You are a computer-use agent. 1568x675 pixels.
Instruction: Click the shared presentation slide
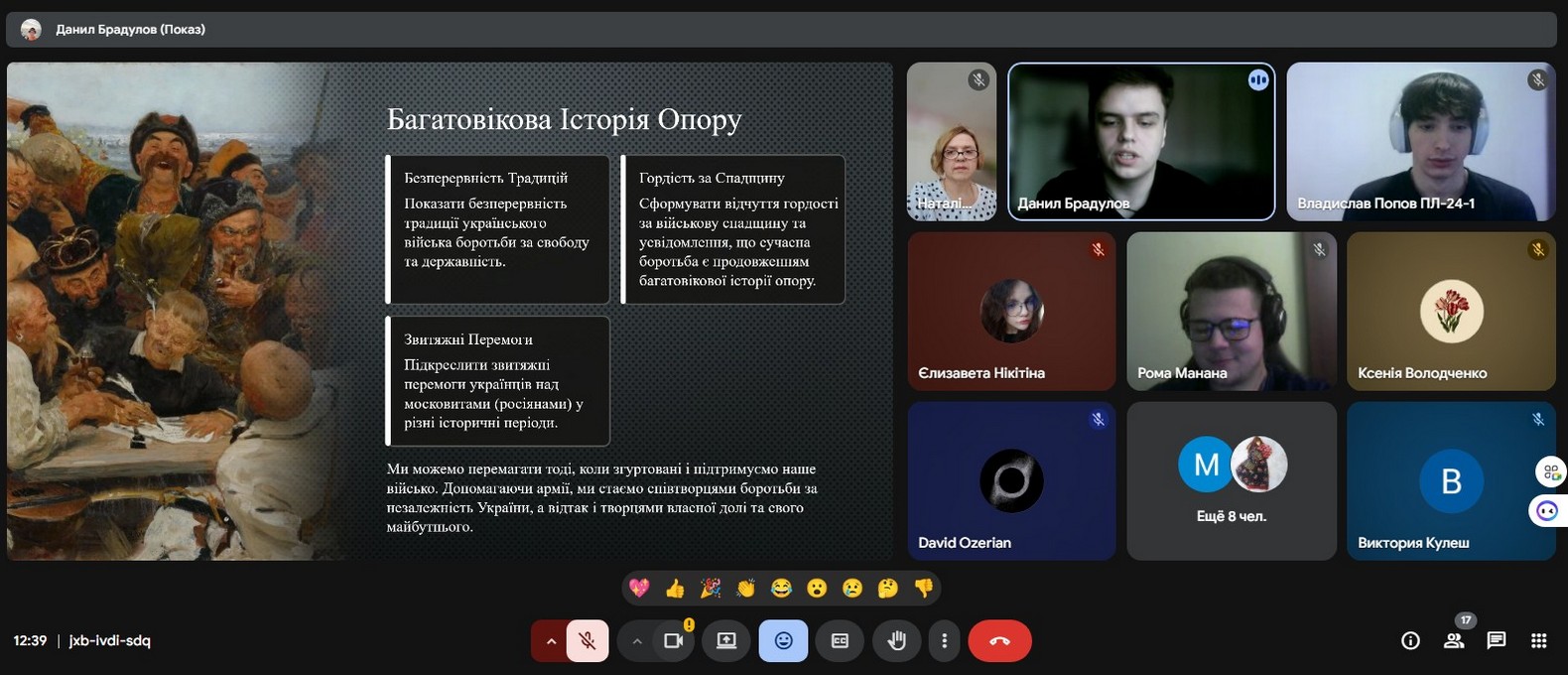click(450, 312)
